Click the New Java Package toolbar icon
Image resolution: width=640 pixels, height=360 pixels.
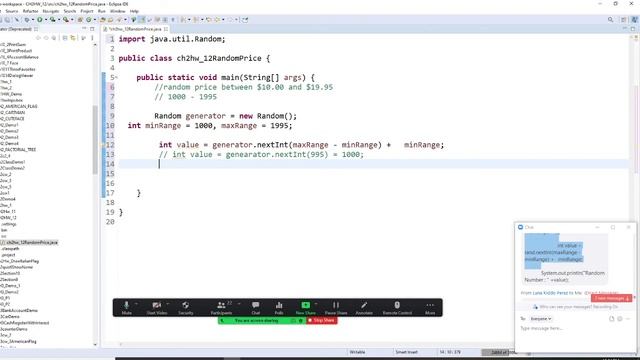[x=80, y=20]
